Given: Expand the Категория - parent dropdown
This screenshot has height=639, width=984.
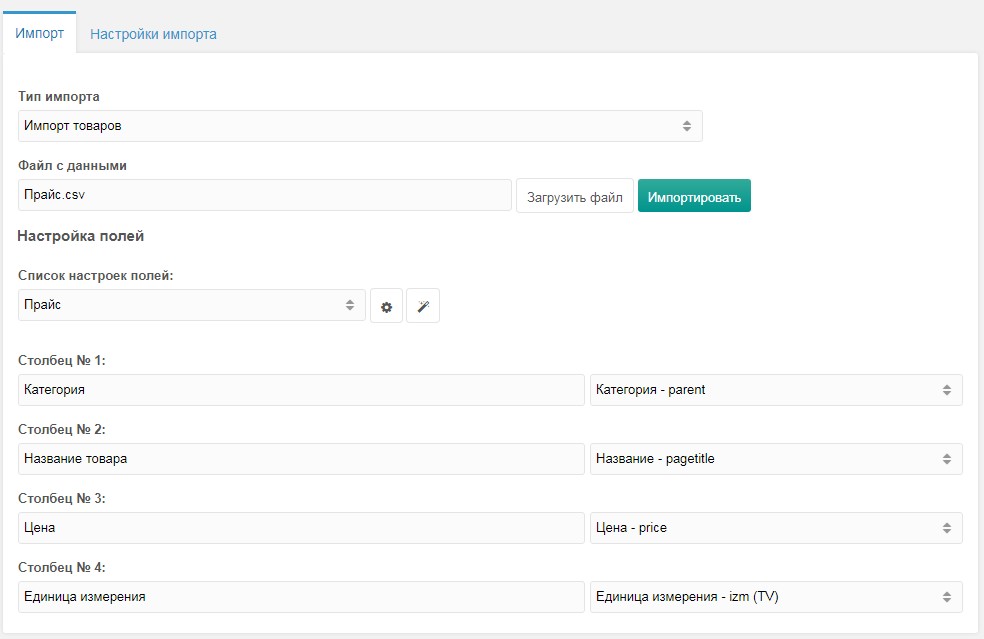Looking at the screenshot, I should [x=776, y=390].
